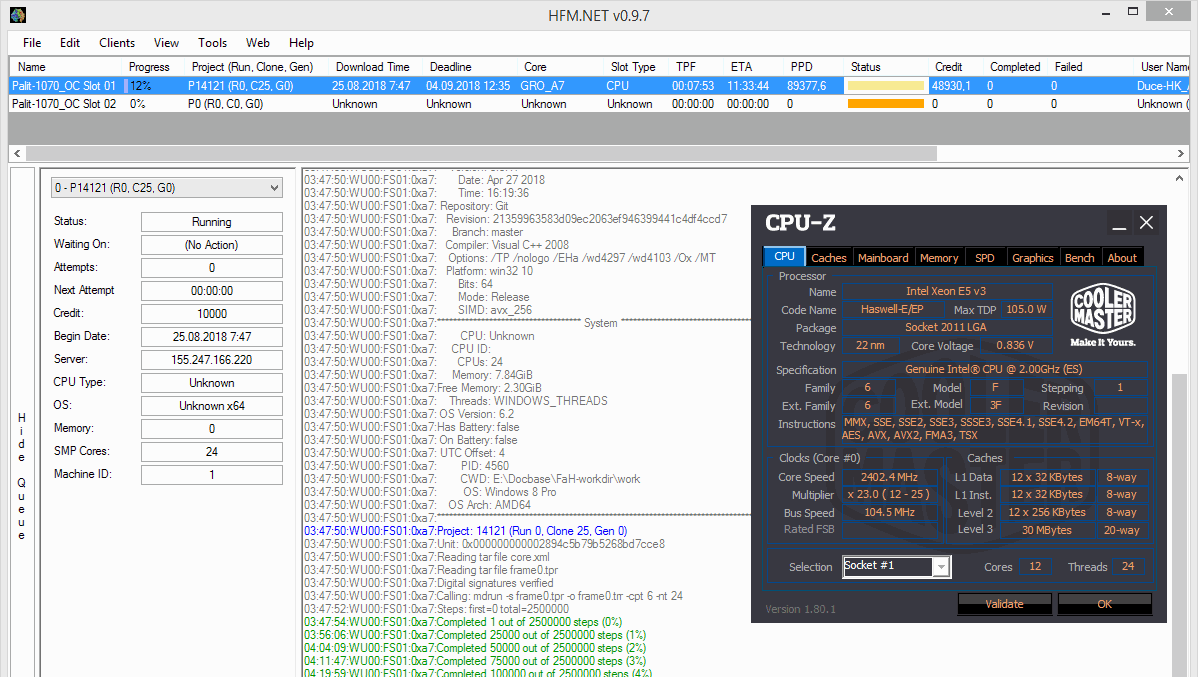Switch to the Graphics tab in CPU-Z
This screenshot has width=1198, height=677.
pos(1033,258)
